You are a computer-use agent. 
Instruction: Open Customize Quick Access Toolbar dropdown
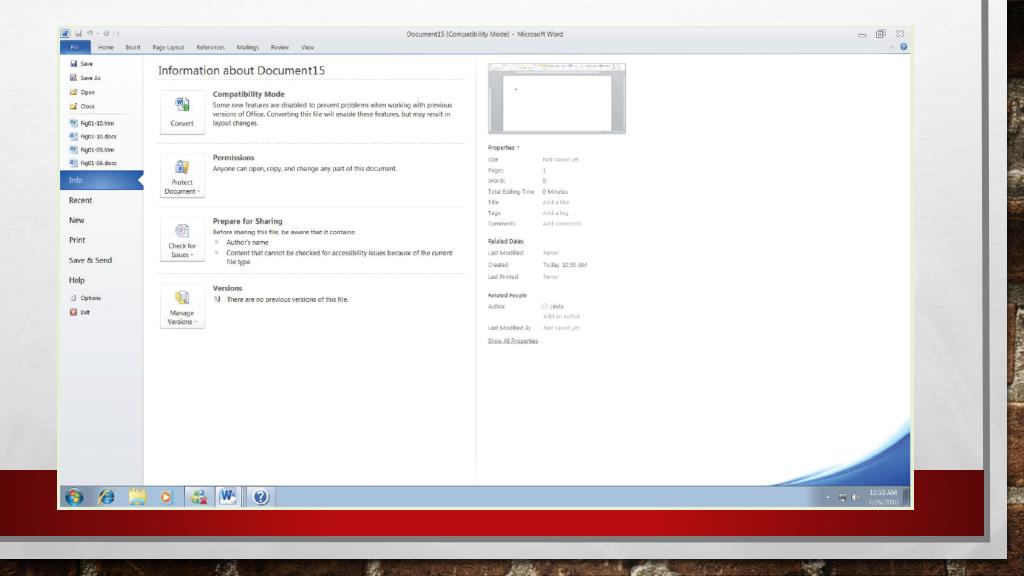coord(118,33)
